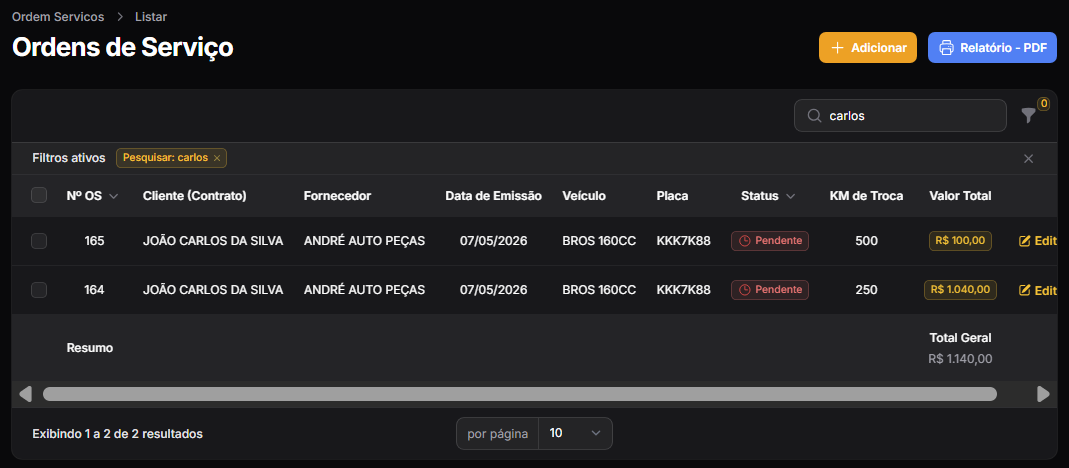Click the search magnifier icon
Screen dimensions: 1069x468
coord(814,116)
